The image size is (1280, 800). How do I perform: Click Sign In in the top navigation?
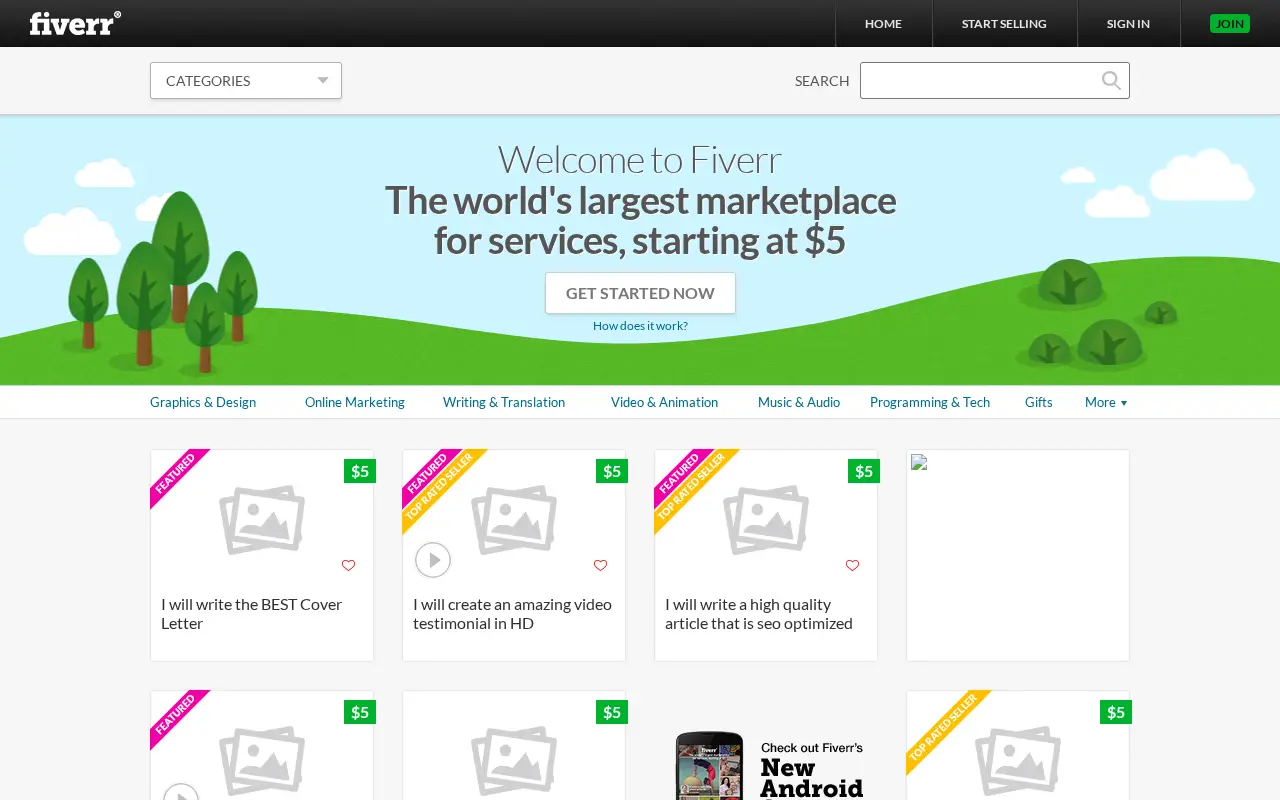tap(1128, 24)
